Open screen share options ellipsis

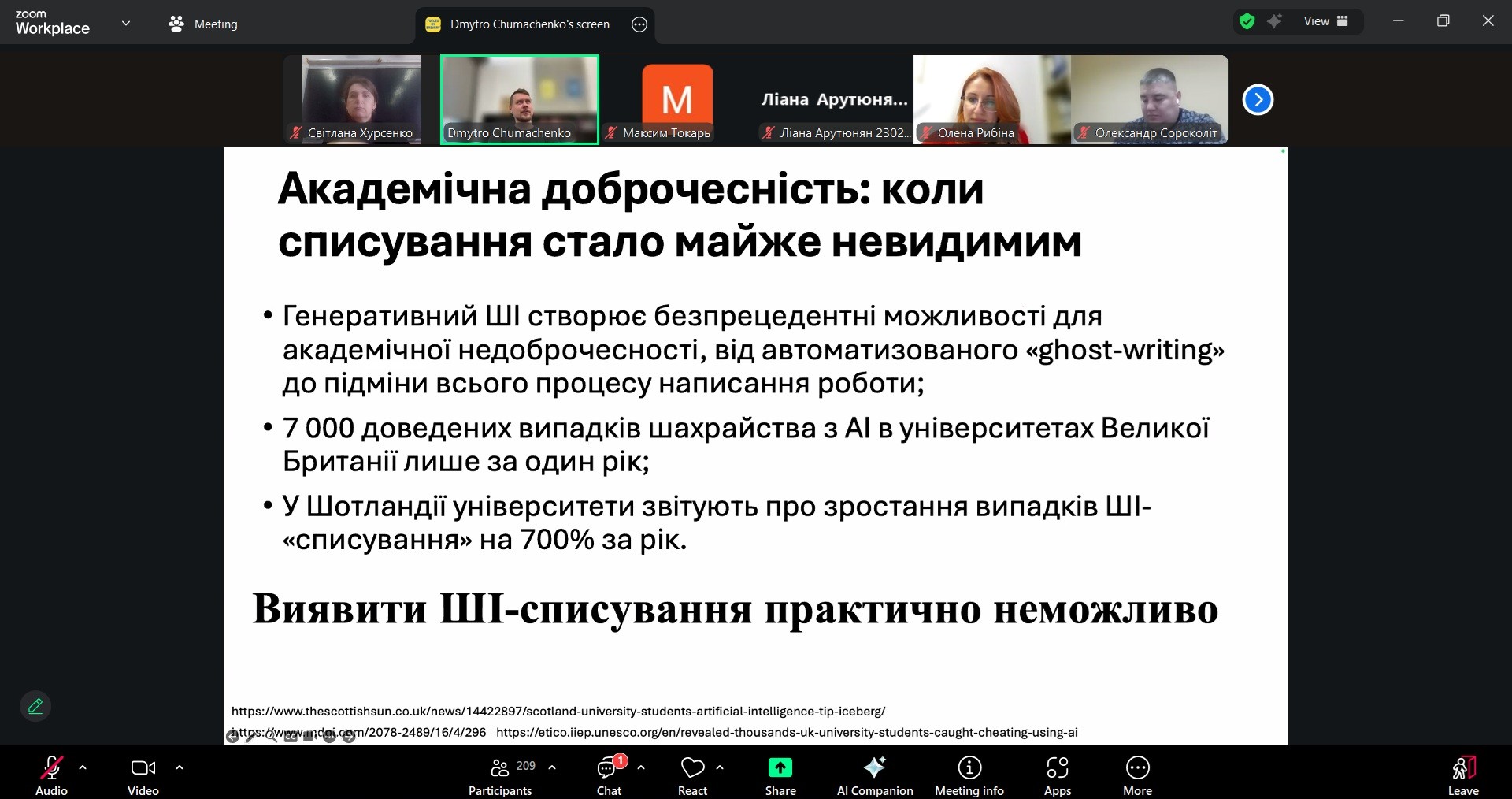pyautogui.click(x=639, y=24)
